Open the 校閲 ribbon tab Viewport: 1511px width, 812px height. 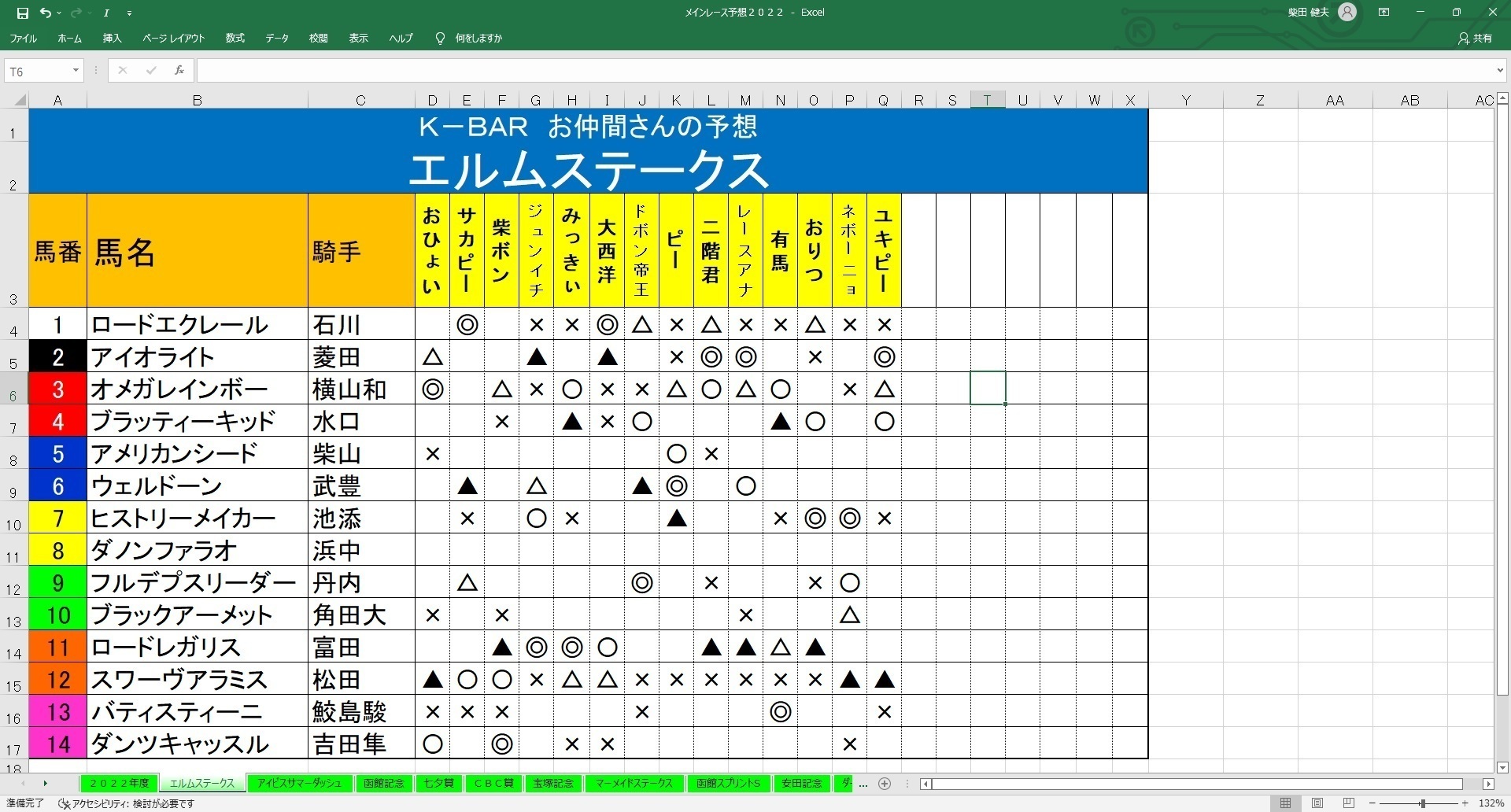tap(318, 38)
